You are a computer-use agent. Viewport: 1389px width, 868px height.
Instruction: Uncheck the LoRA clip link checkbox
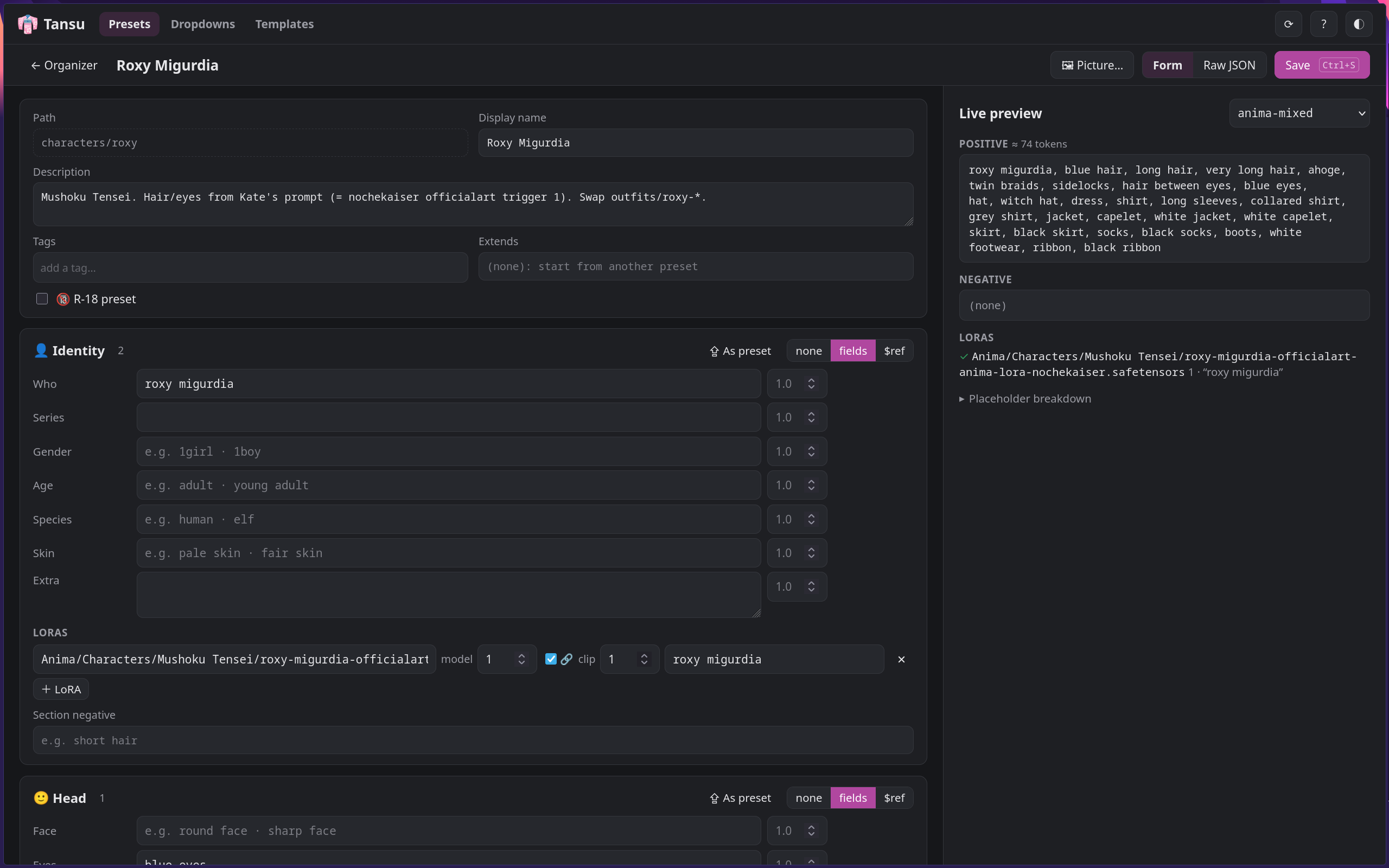551,659
